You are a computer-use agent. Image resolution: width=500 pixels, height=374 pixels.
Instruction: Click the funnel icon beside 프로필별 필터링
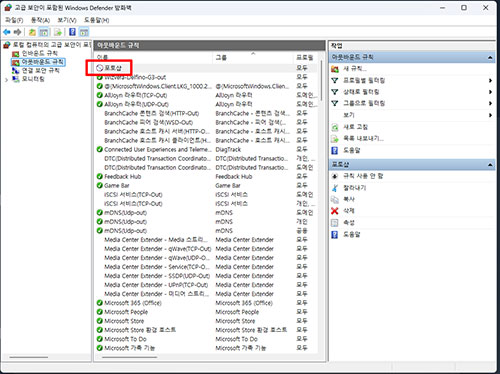(x=335, y=80)
